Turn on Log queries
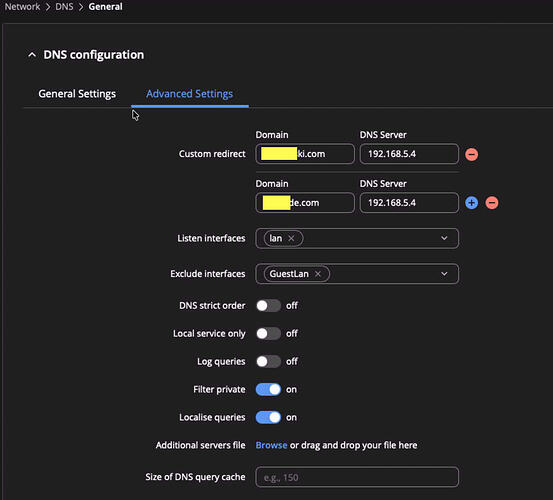Viewport: 553px width, 500px height. click(268, 361)
